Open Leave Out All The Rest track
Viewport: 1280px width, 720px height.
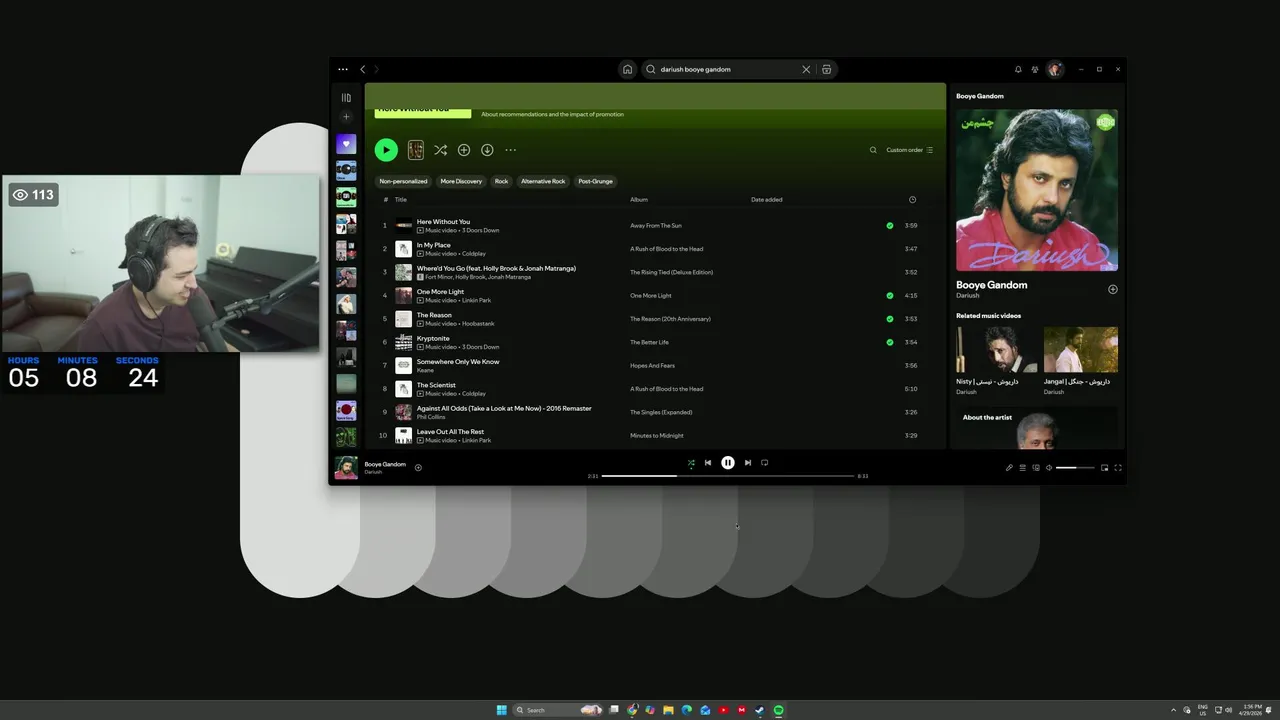(450, 432)
